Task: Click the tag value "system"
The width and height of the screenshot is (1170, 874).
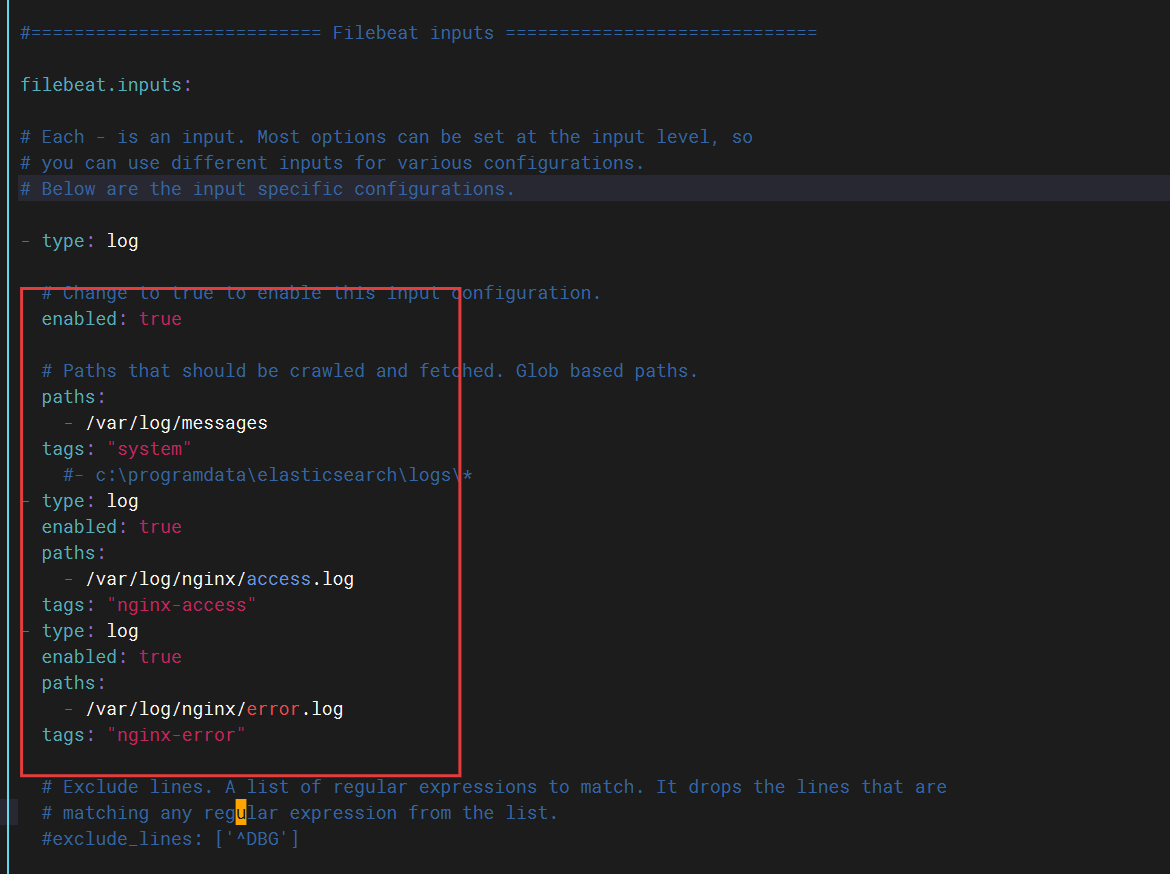Action: pyautogui.click(x=149, y=449)
